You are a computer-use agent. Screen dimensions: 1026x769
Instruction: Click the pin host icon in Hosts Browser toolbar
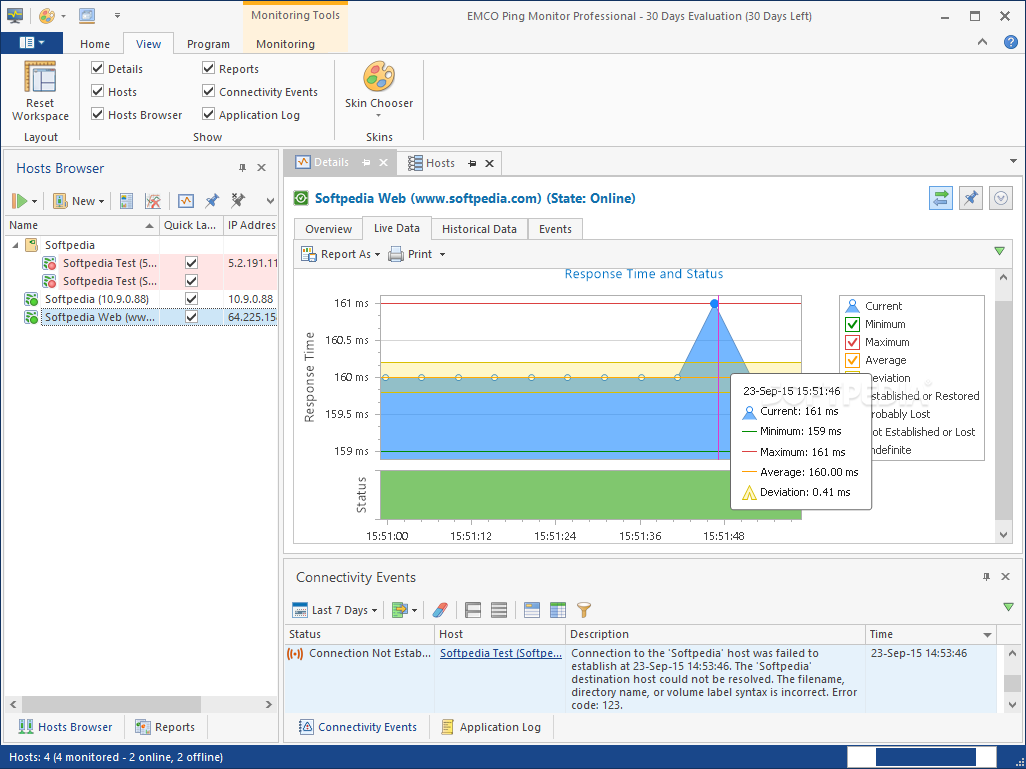pos(212,201)
